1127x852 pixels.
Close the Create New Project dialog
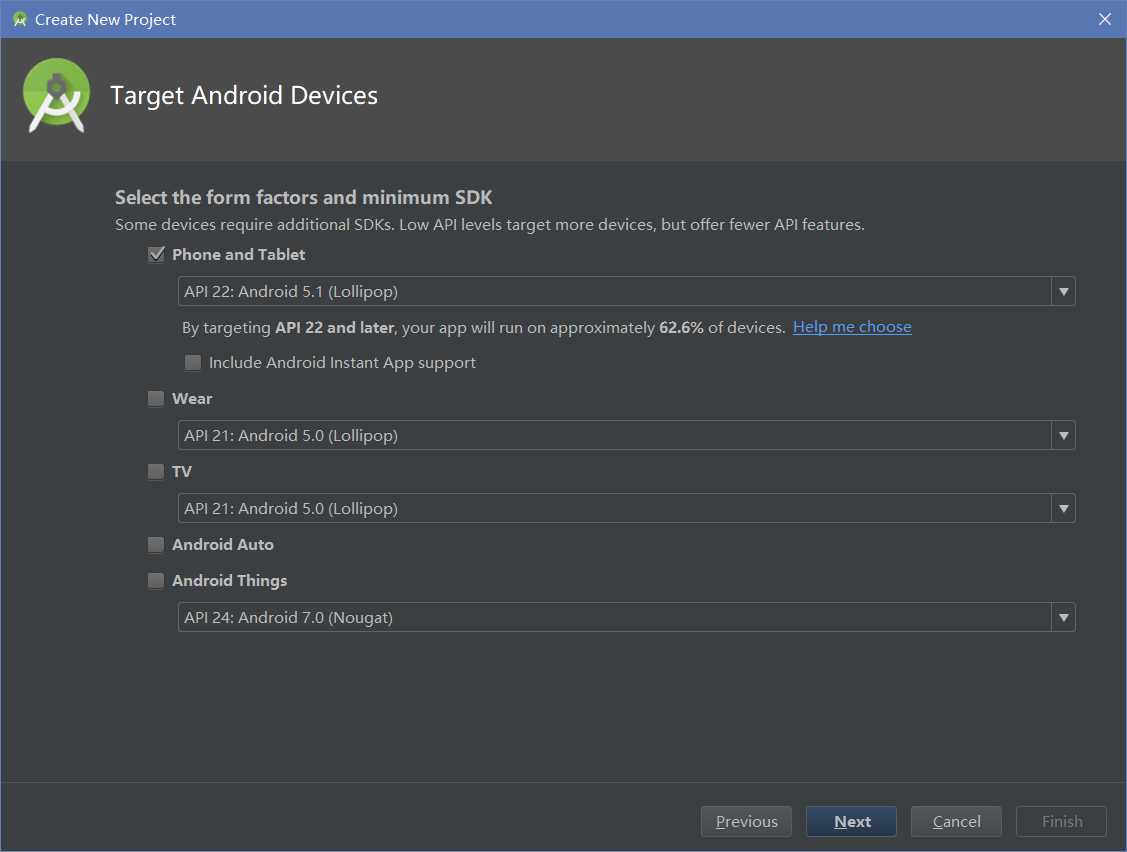tap(1105, 19)
